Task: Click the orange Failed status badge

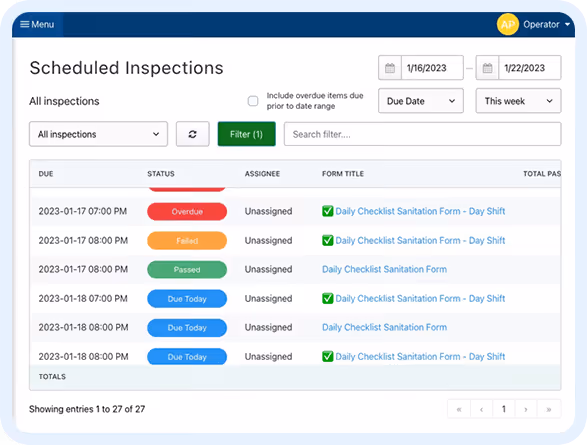Action: click(x=187, y=241)
